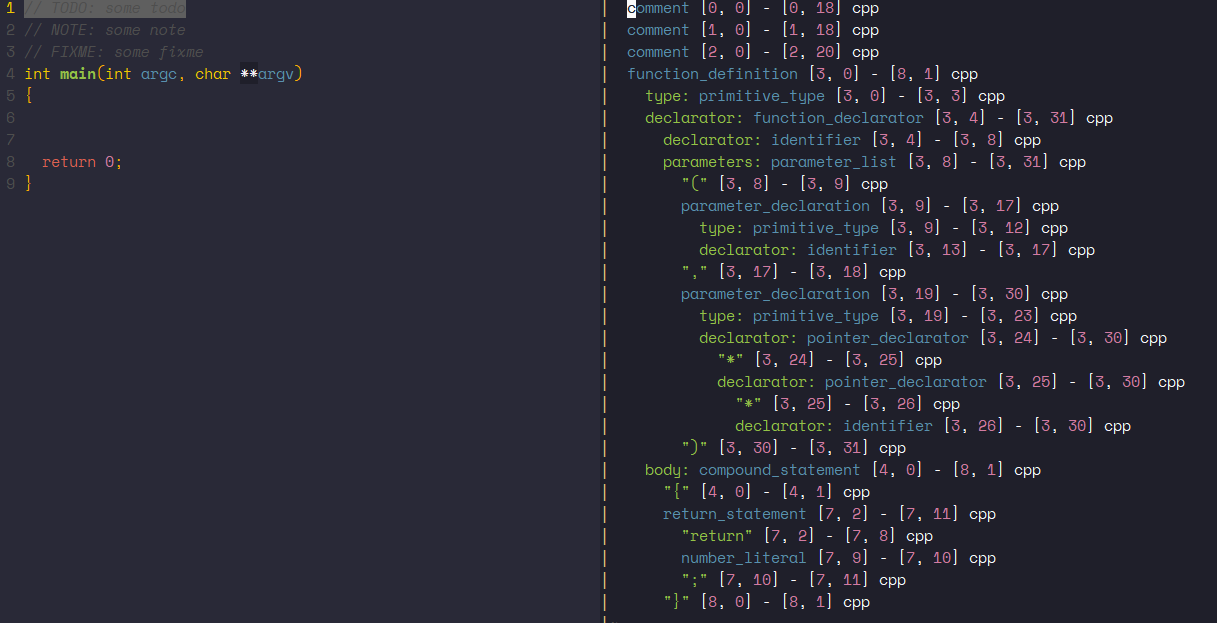Select the return_statement node in the tree
This screenshot has width=1217, height=623.
[x=734, y=513]
